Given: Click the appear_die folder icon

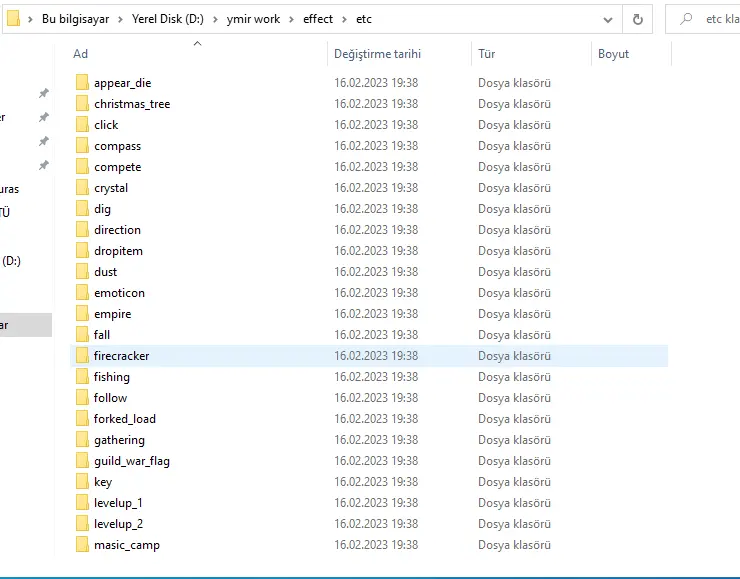Looking at the screenshot, I should 82,83.
